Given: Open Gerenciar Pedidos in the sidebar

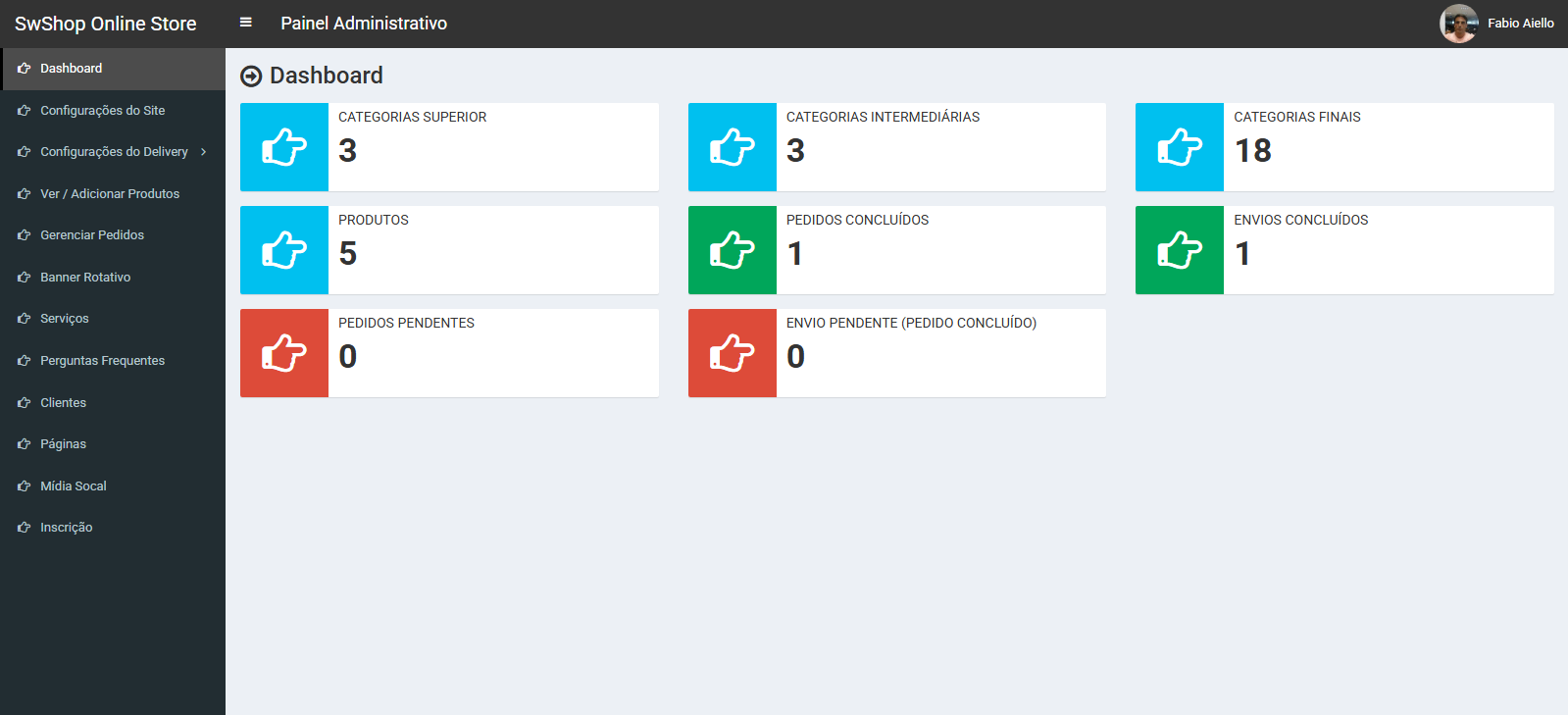Looking at the screenshot, I should pyautogui.click(x=92, y=235).
